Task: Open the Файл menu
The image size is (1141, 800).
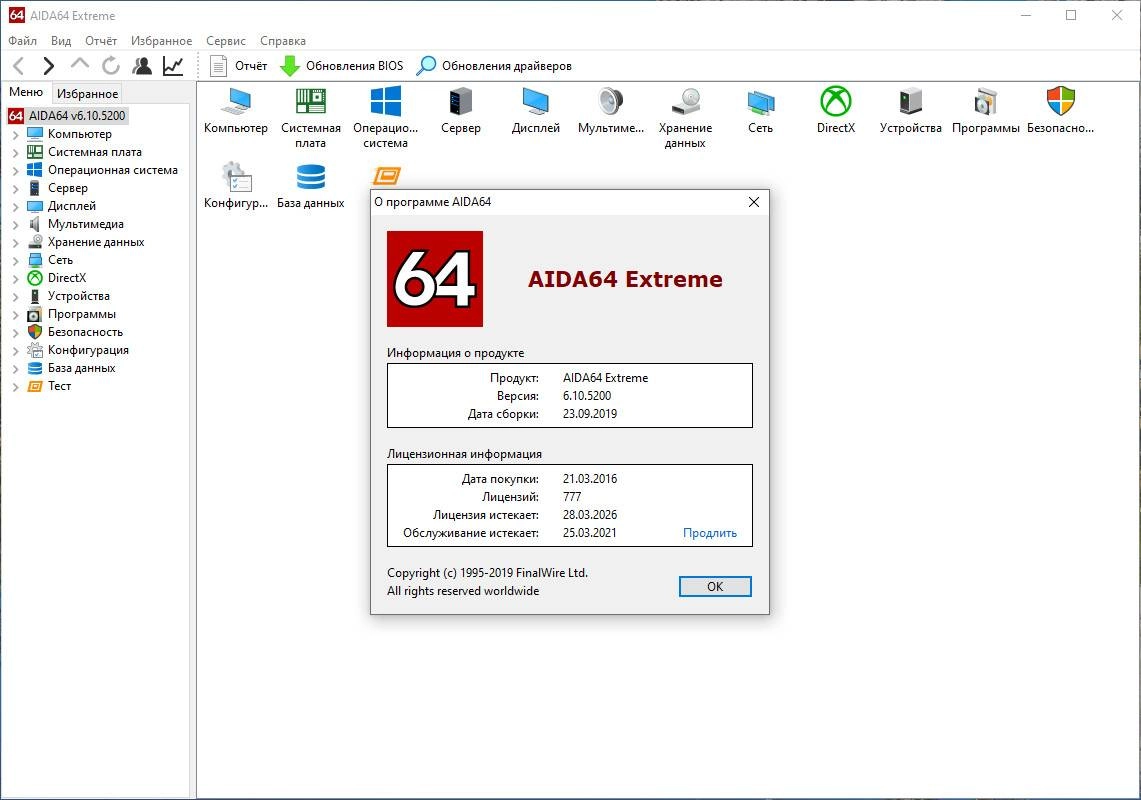Action: (x=23, y=41)
